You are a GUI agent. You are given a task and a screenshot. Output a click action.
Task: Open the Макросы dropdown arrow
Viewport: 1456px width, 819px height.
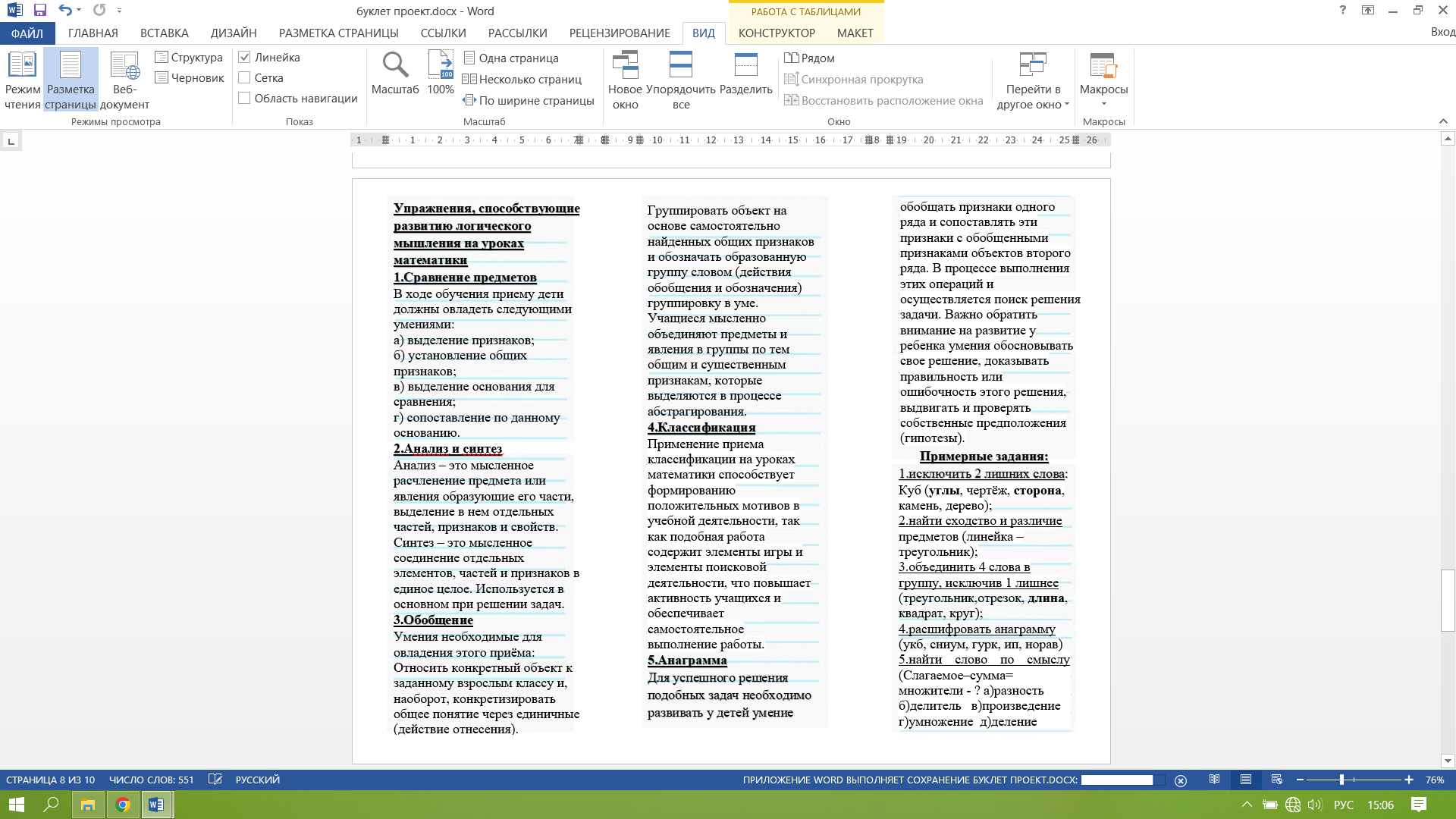click(1103, 104)
